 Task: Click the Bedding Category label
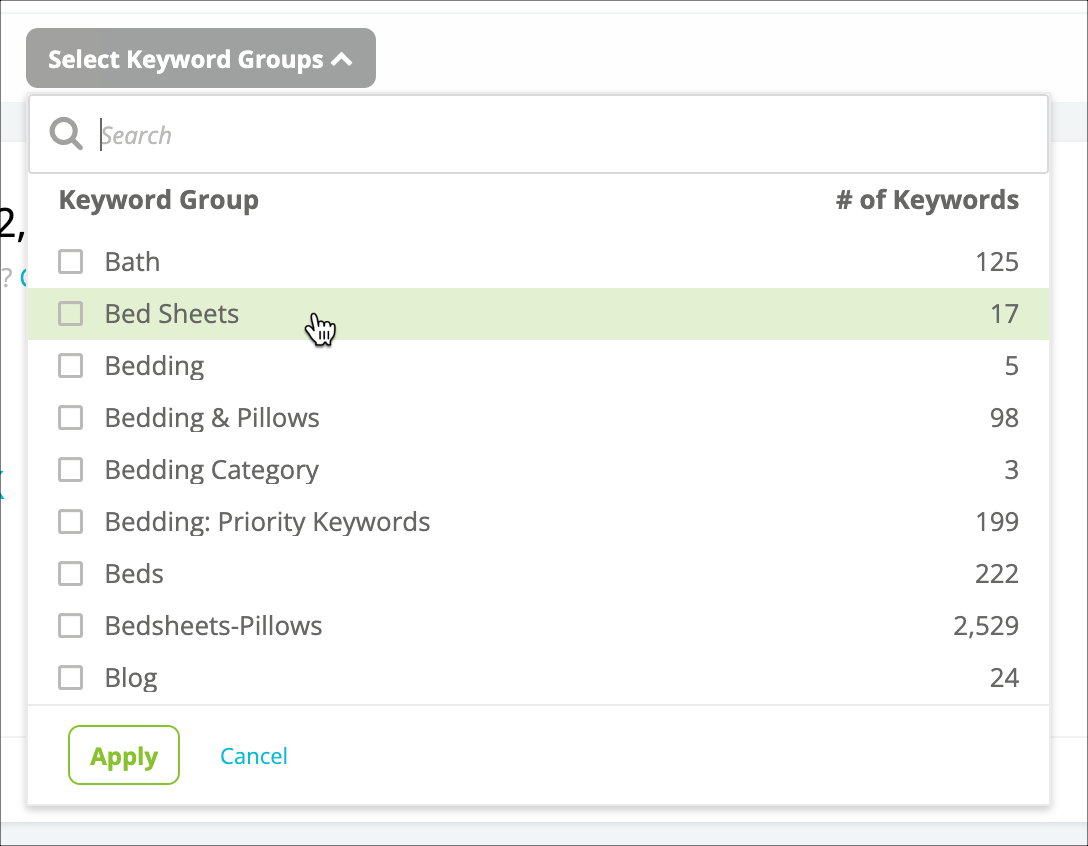[x=212, y=471]
